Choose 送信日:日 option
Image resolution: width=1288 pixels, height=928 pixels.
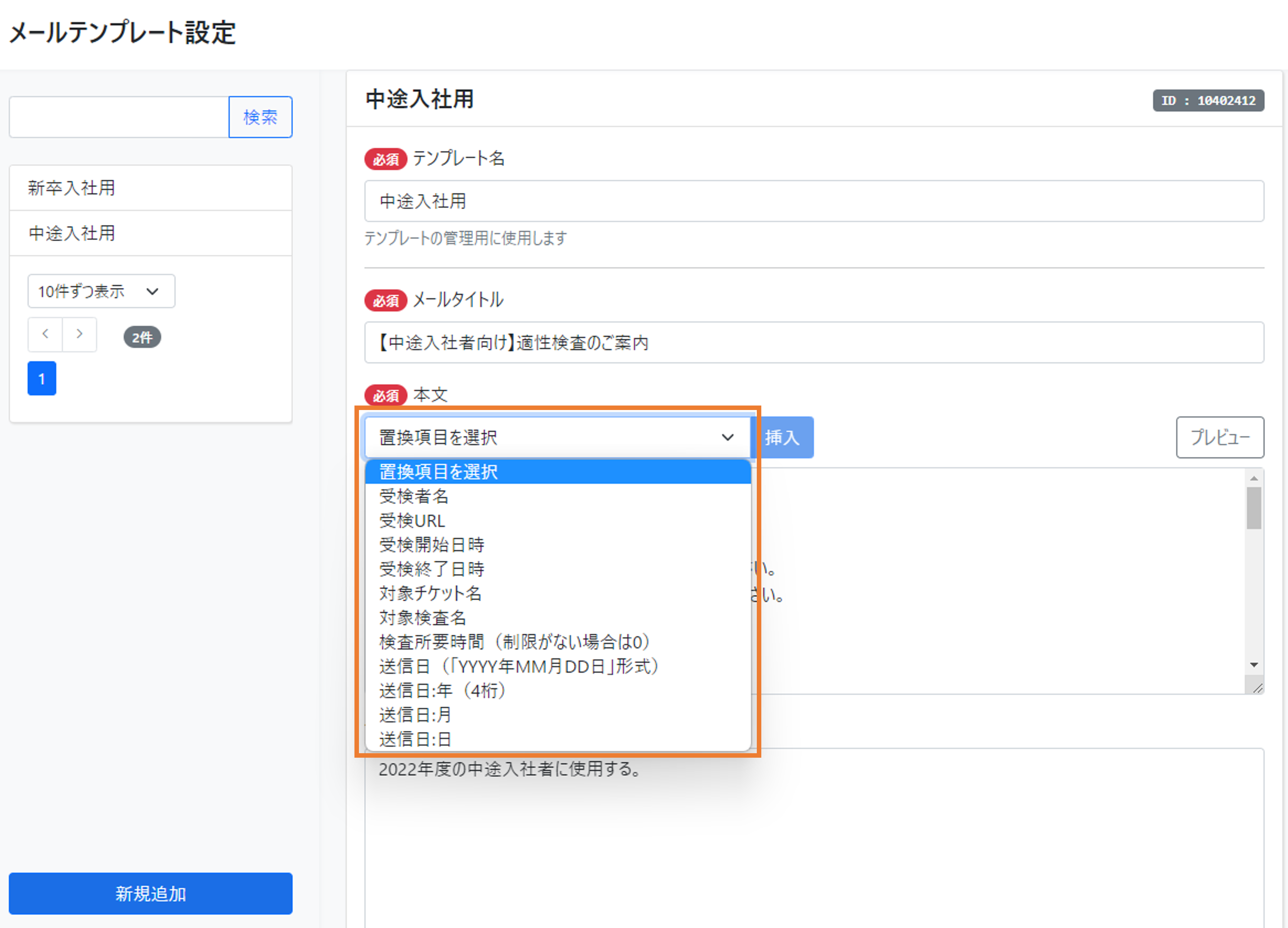[x=558, y=739]
